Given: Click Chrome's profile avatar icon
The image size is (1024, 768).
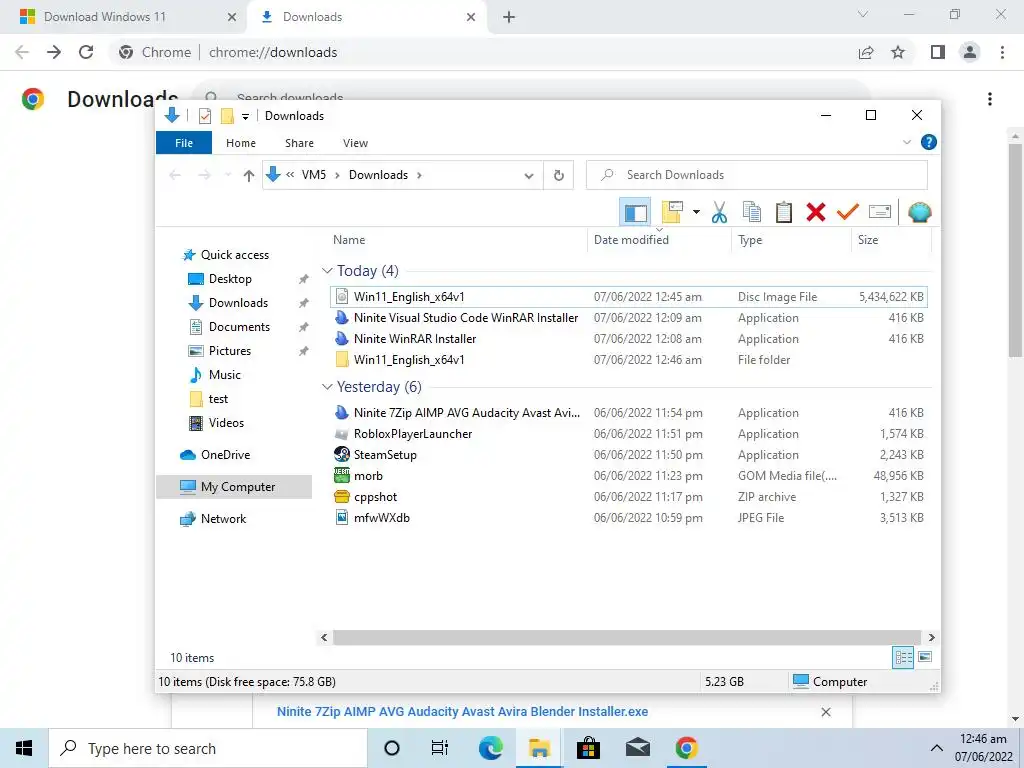Looking at the screenshot, I should pos(970,52).
